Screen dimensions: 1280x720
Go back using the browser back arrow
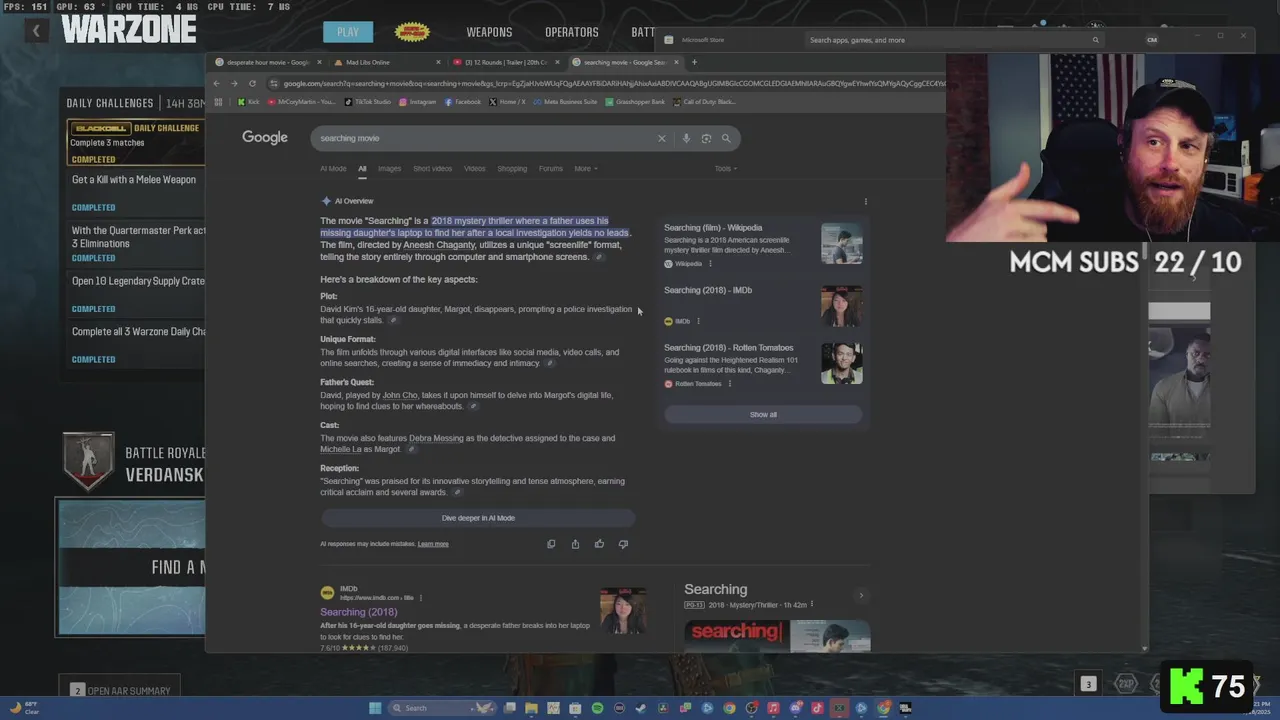pyautogui.click(x=217, y=83)
